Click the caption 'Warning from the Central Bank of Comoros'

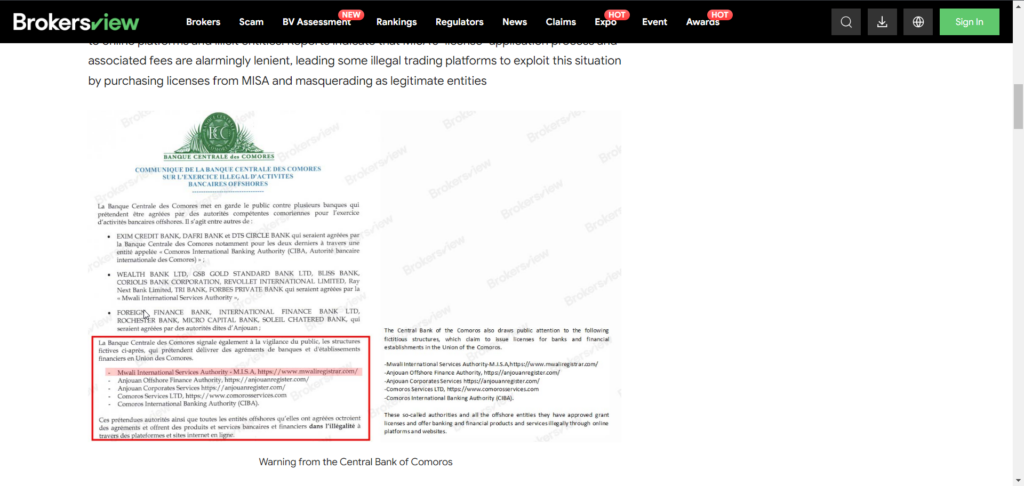click(x=355, y=462)
